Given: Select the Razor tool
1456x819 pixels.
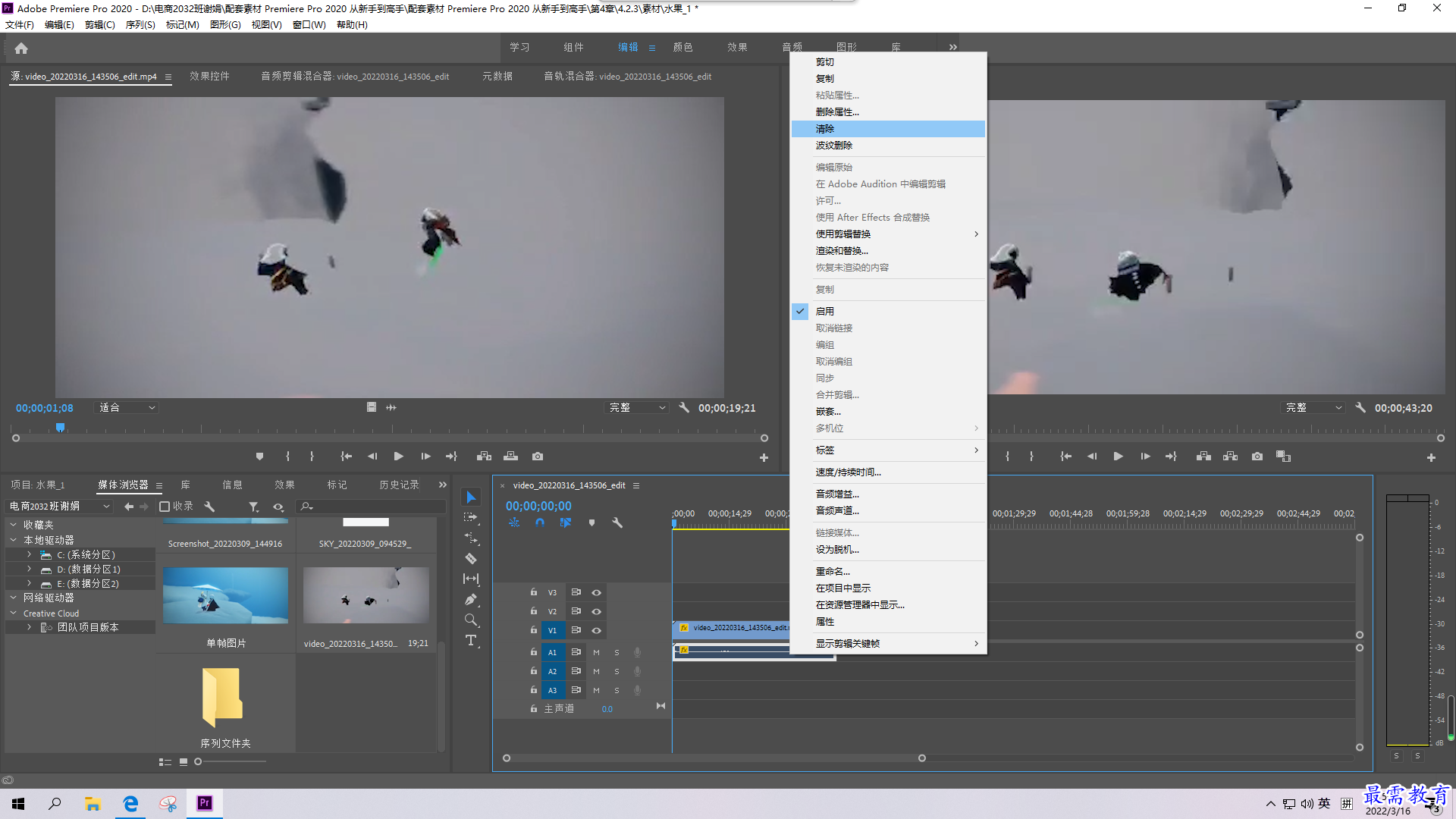Looking at the screenshot, I should [x=471, y=558].
